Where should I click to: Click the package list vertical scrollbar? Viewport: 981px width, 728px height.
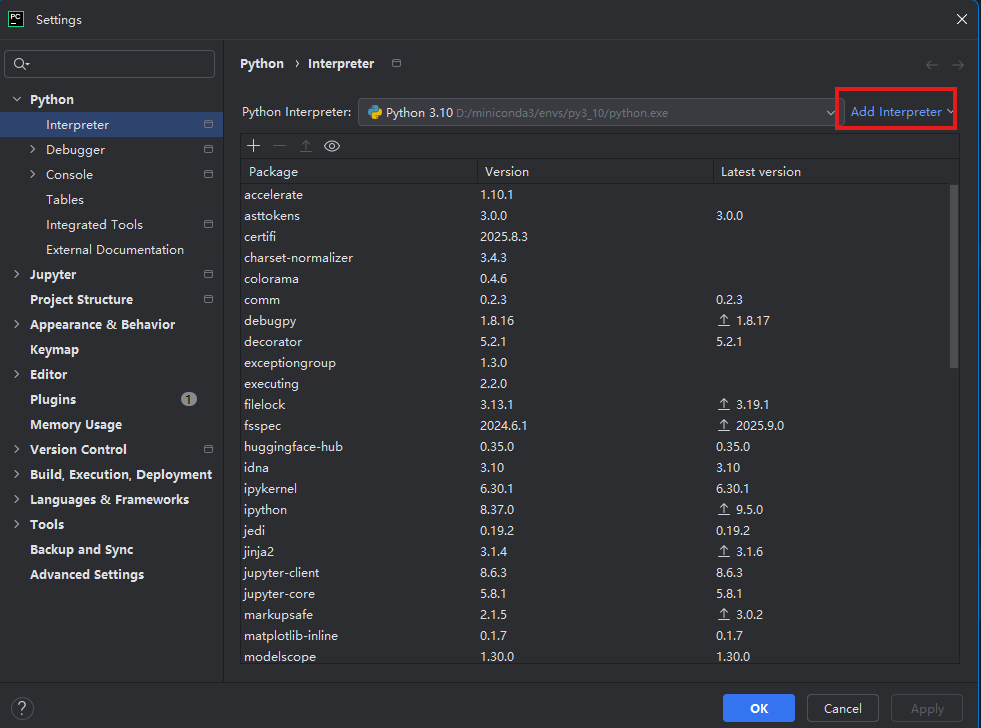953,276
